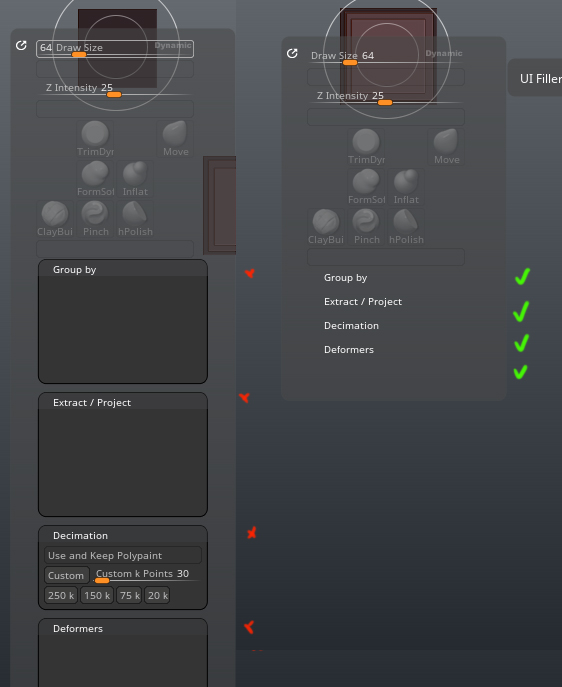Select TrimDynamic brush in right panel
The image size is (562, 687).
click(x=366, y=147)
